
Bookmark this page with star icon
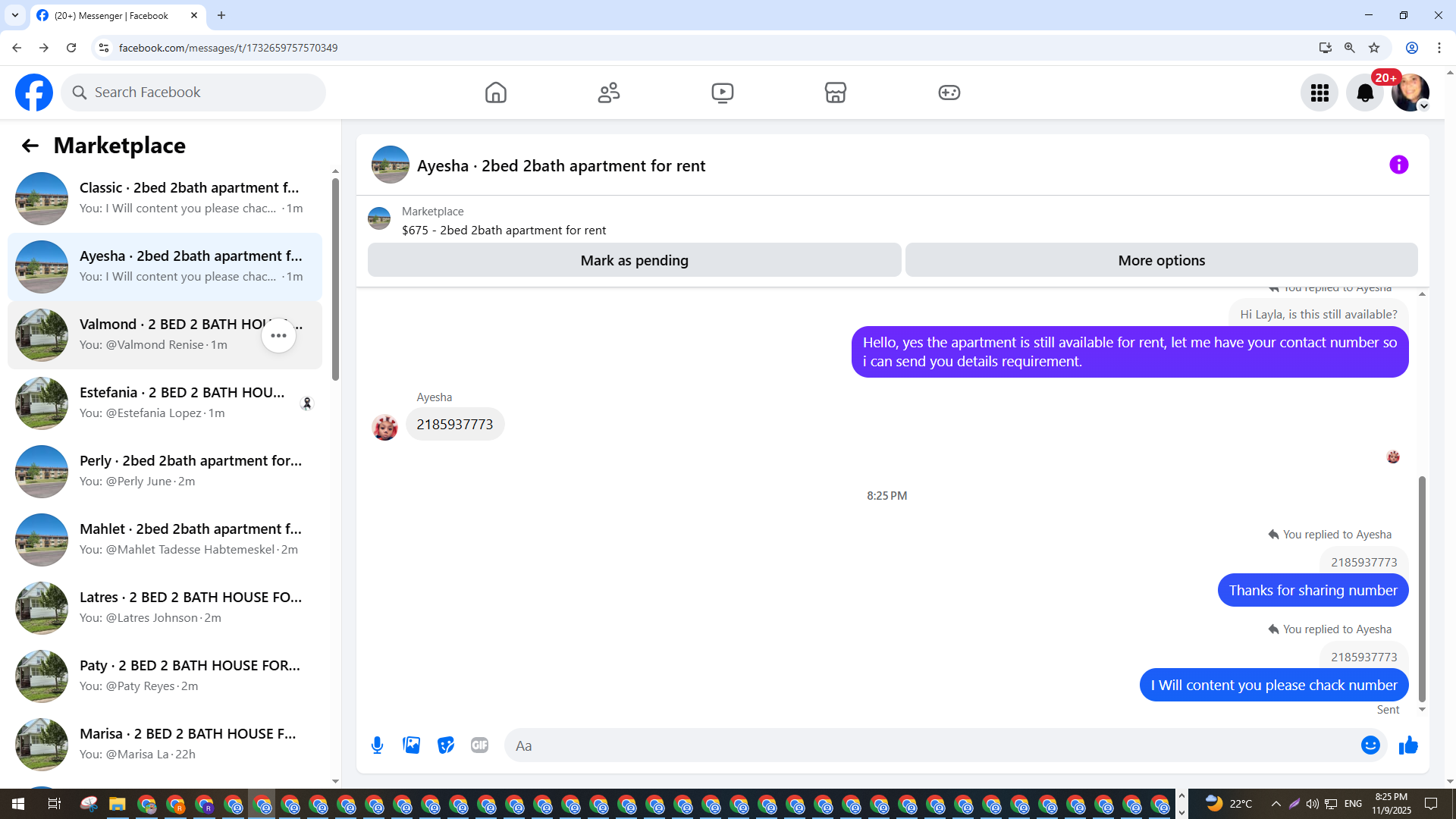[1374, 48]
